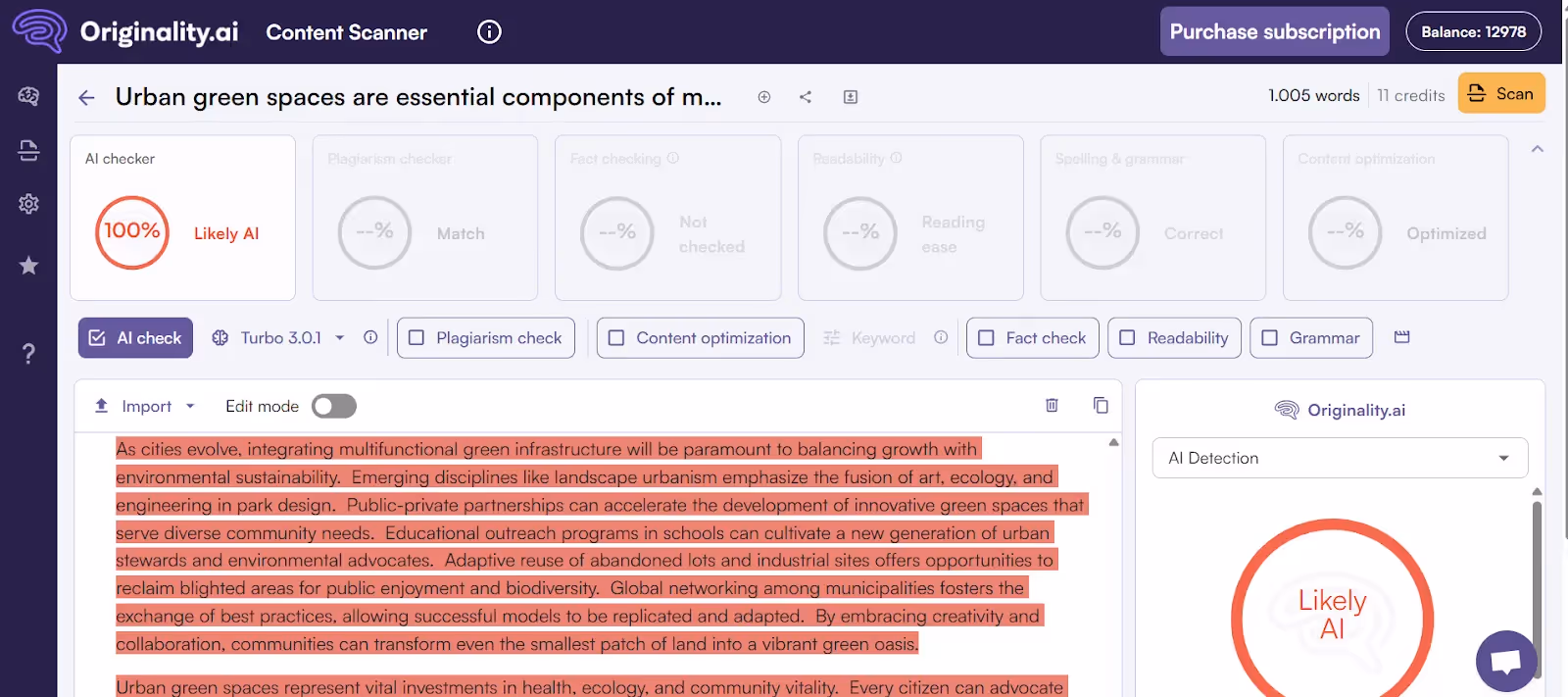Image resolution: width=1568 pixels, height=697 pixels.
Task: Click the '11 credits' label
Action: pyautogui.click(x=1411, y=95)
